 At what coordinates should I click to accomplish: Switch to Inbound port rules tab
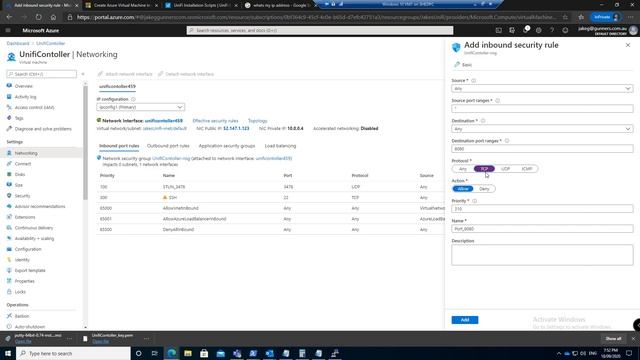[119, 146]
